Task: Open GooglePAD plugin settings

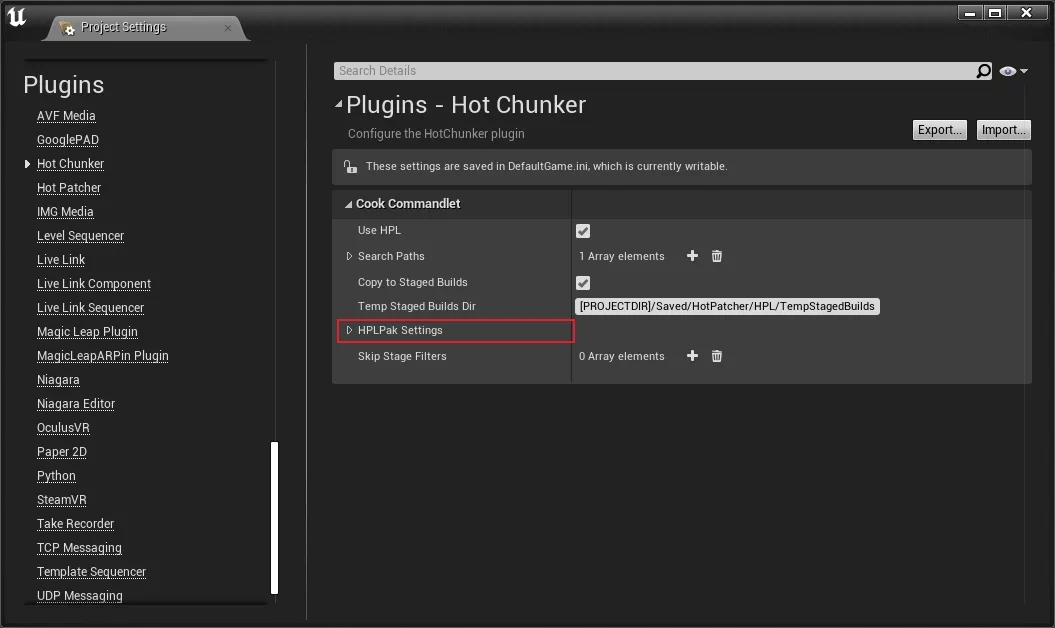Action: 67,140
